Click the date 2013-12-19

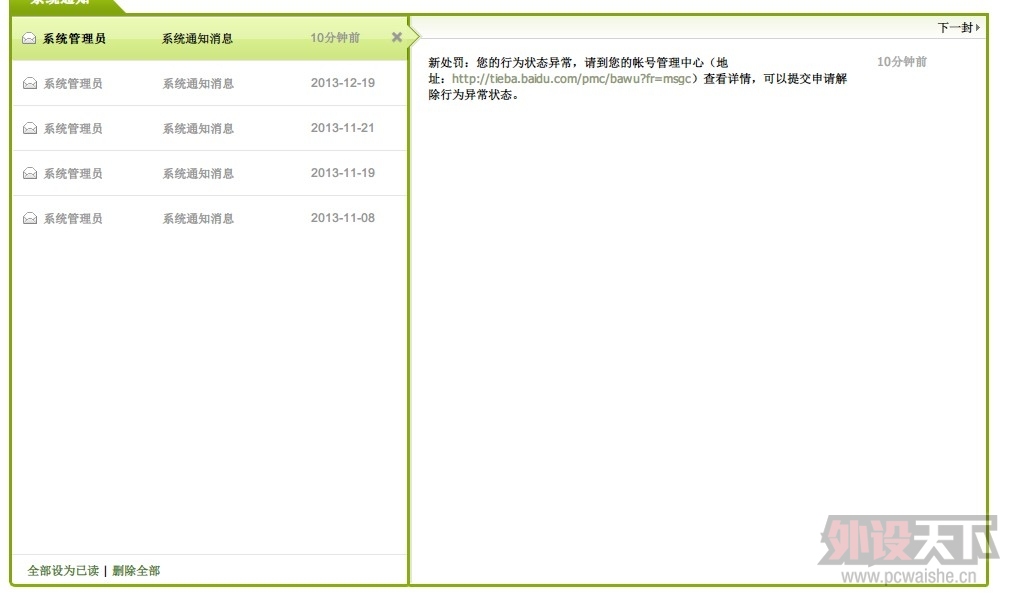343,83
